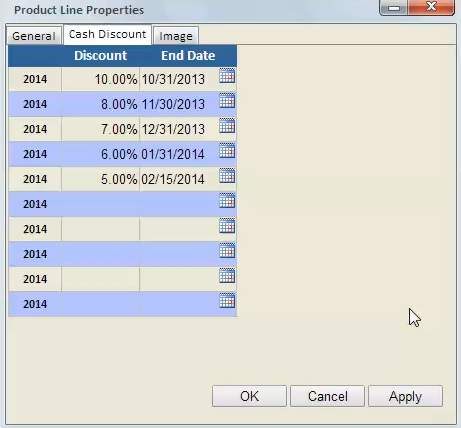Click the Cancel button
Viewport: 461px width, 428px height.
click(x=328, y=396)
